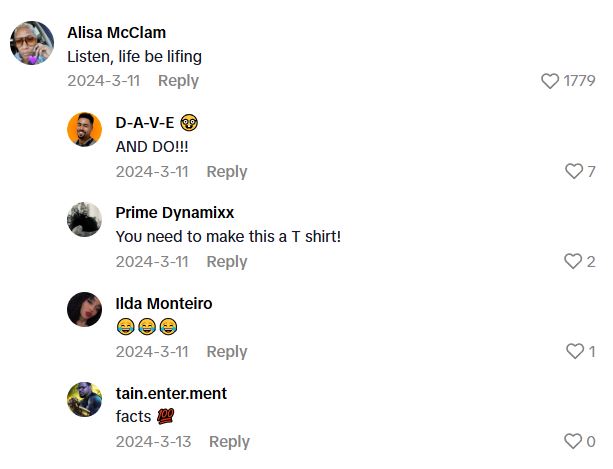The width and height of the screenshot is (613, 469).
Task: Like Alisa McClam's comment with the heart icon
Action: point(550,81)
